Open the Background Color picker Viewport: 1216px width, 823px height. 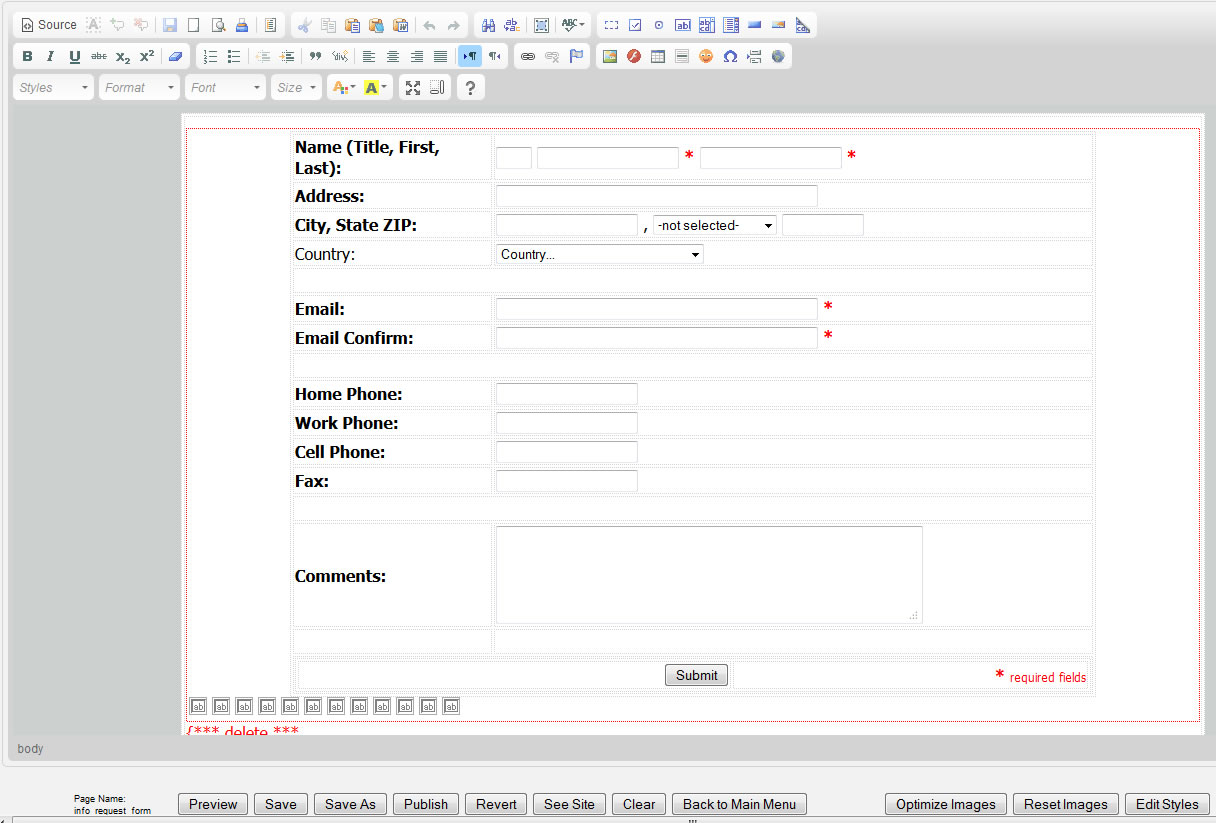pyautogui.click(x=376, y=88)
